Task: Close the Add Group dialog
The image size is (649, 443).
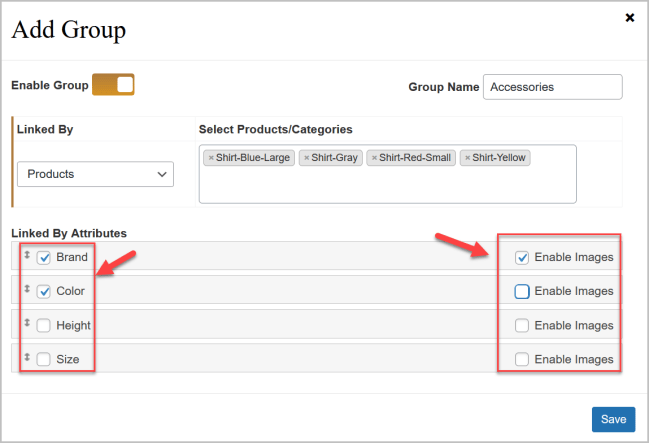Action: [x=630, y=17]
